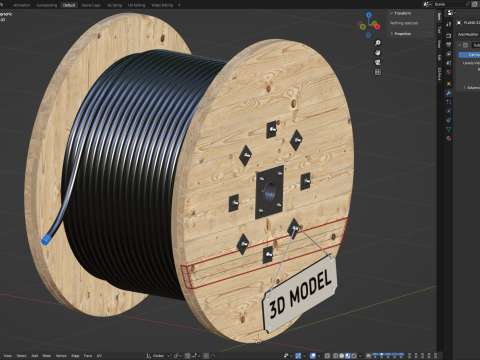
Task: Open the Global transform orientation dropdown
Action: [x=158, y=356]
